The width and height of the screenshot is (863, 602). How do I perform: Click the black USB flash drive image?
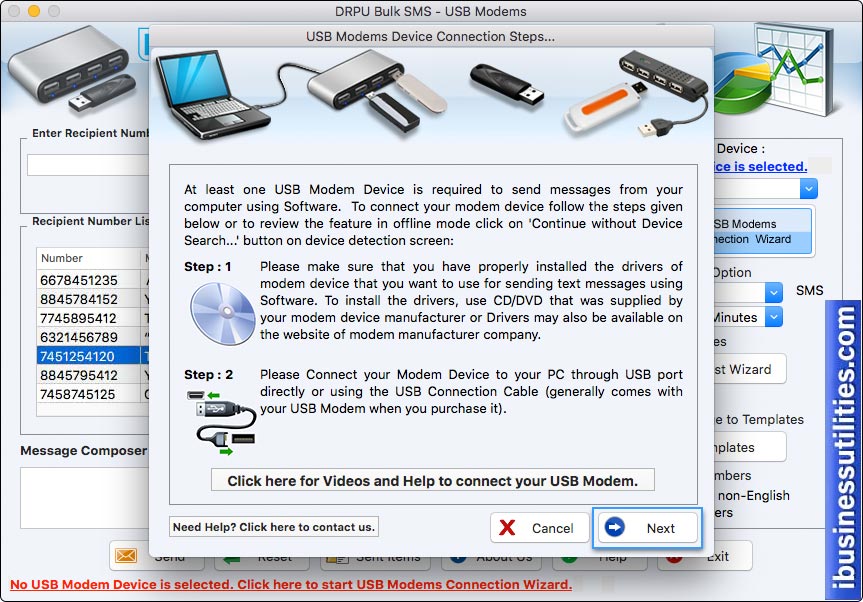coord(506,85)
